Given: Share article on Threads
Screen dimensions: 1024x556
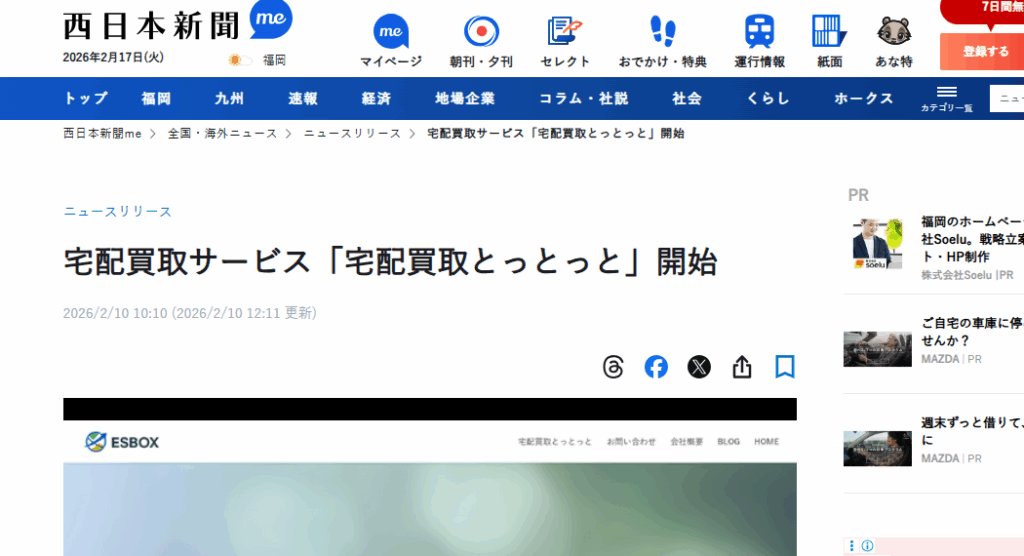Looking at the screenshot, I should [x=613, y=367].
